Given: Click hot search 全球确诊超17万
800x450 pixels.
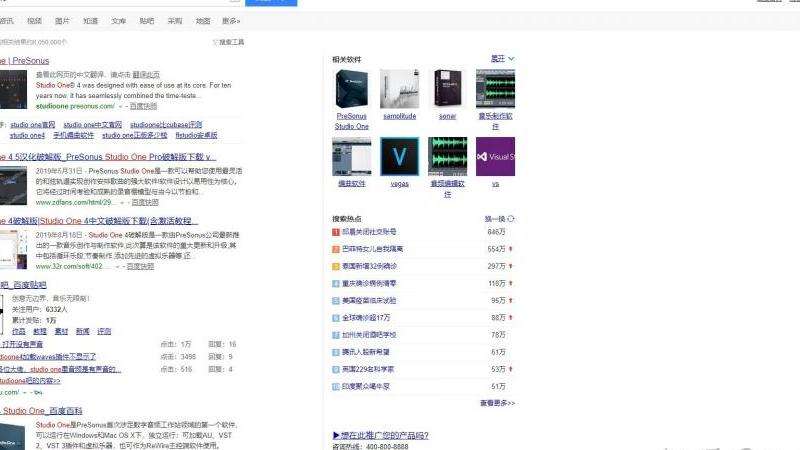Looking at the screenshot, I should (x=366, y=318).
